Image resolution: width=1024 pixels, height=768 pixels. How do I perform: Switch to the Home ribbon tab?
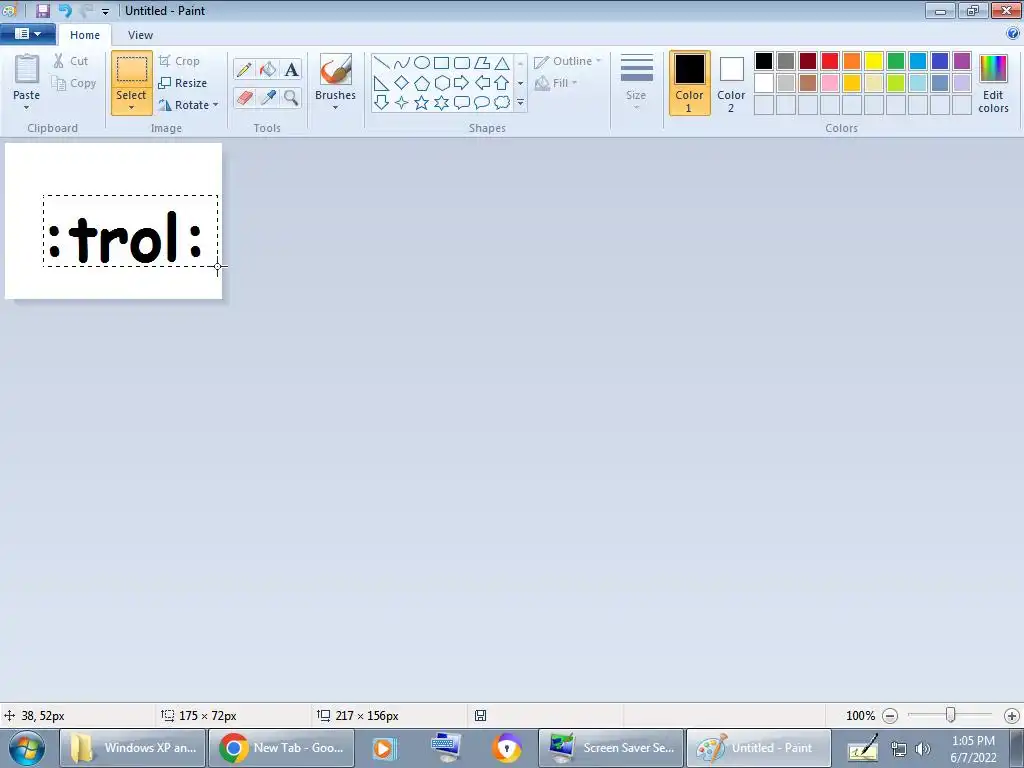(x=85, y=35)
